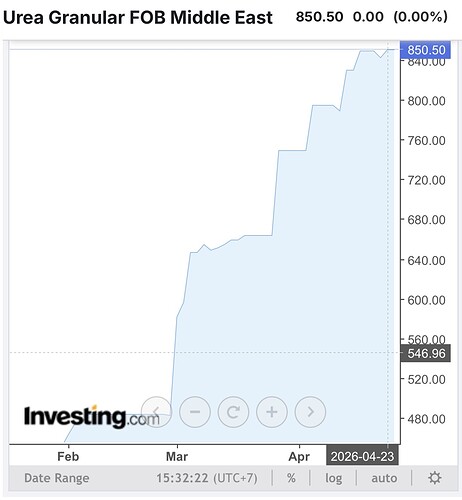Zoom out using minus button
The width and height of the screenshot is (462, 500).
coord(195,412)
